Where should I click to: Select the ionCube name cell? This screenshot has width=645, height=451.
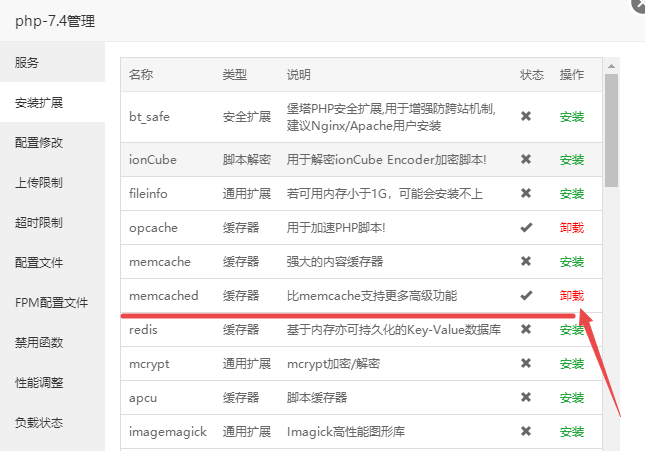(153, 160)
